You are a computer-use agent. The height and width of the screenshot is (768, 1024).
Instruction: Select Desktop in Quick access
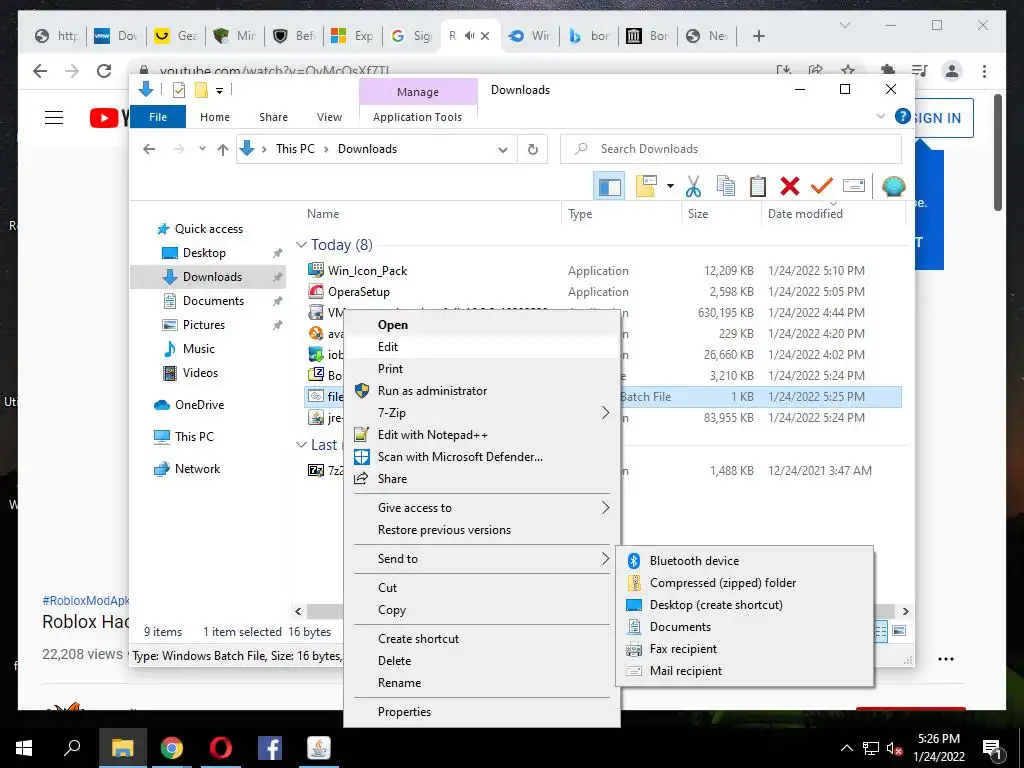(x=204, y=253)
